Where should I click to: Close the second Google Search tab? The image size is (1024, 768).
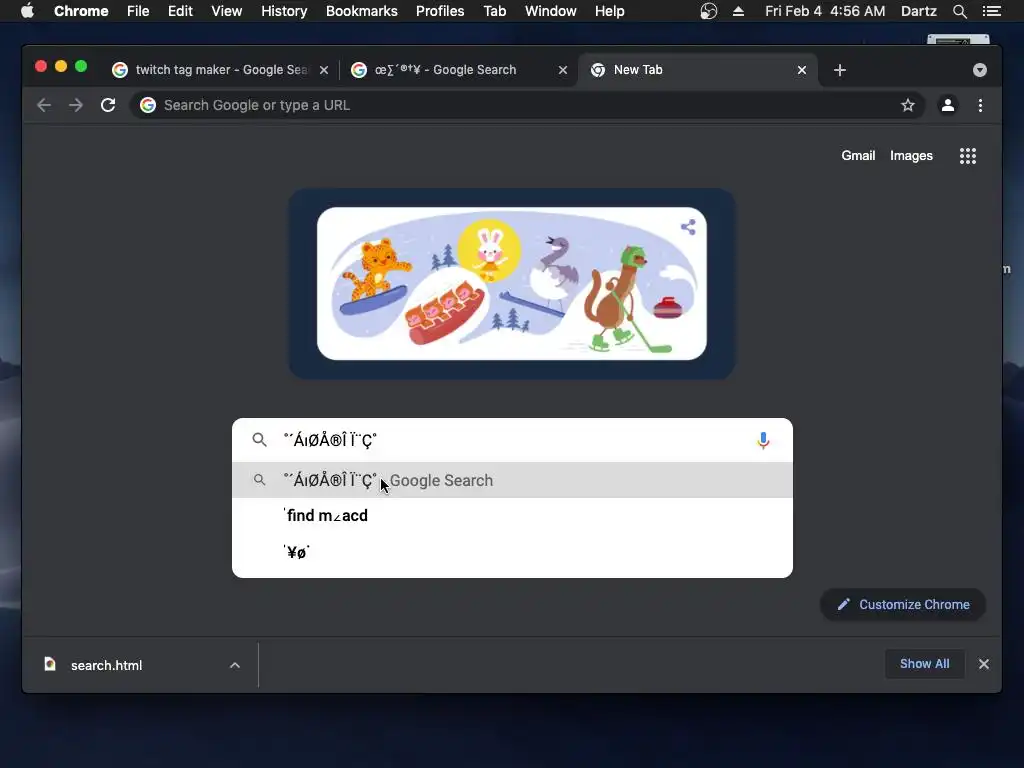pyautogui.click(x=563, y=70)
